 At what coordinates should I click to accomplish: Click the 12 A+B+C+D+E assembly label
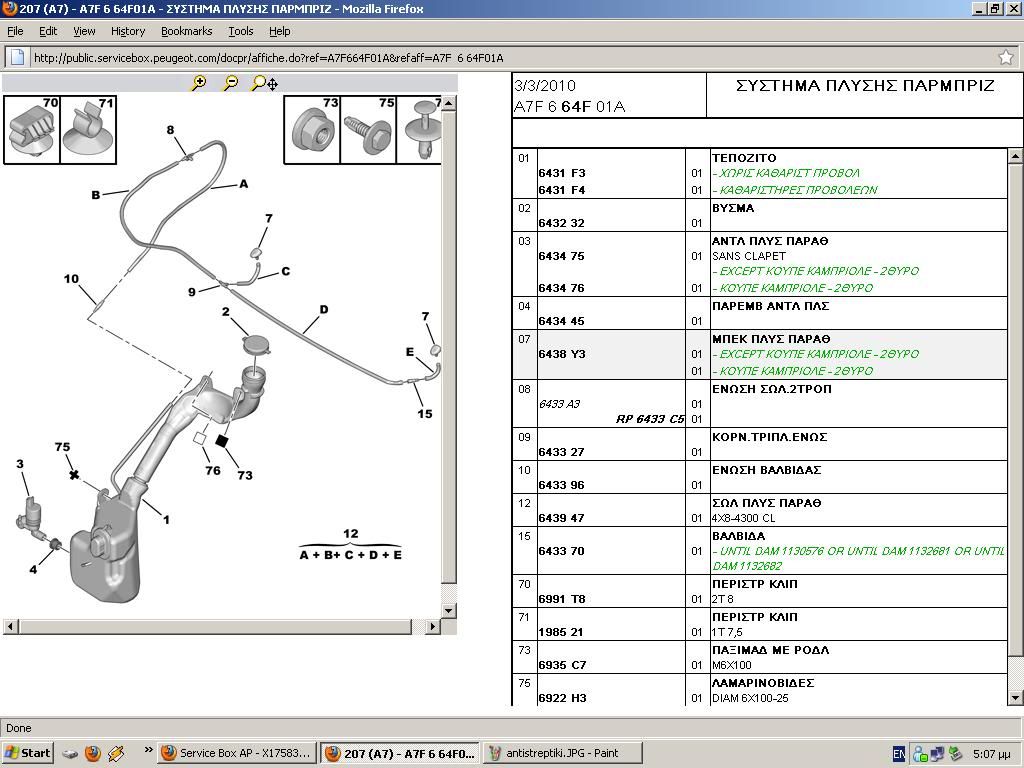351,545
